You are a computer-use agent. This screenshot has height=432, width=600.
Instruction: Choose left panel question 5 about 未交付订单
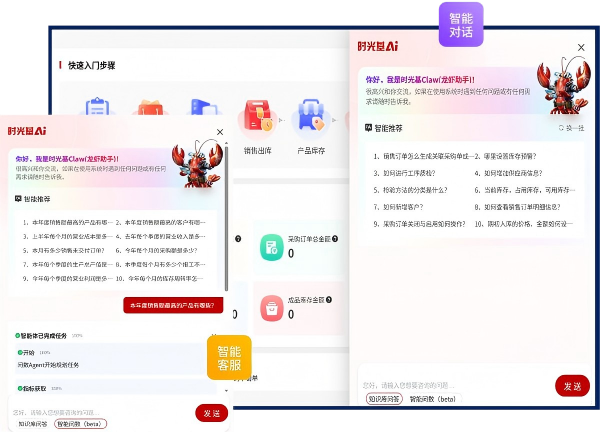point(63,250)
